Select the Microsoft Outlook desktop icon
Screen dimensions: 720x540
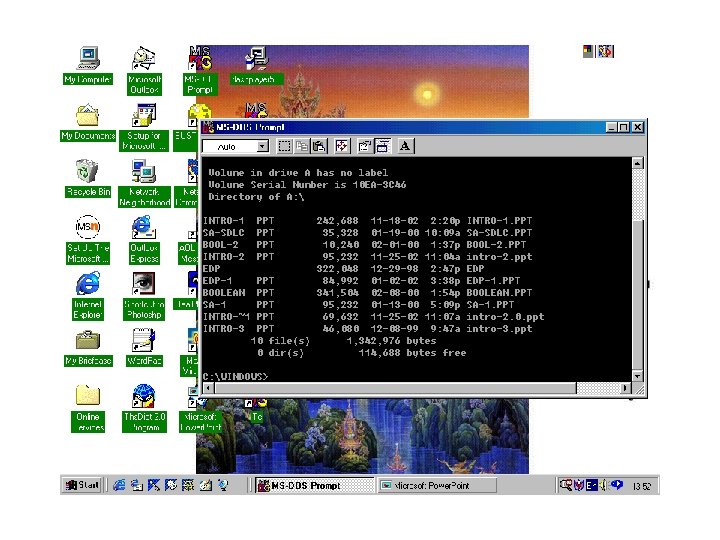(144, 70)
